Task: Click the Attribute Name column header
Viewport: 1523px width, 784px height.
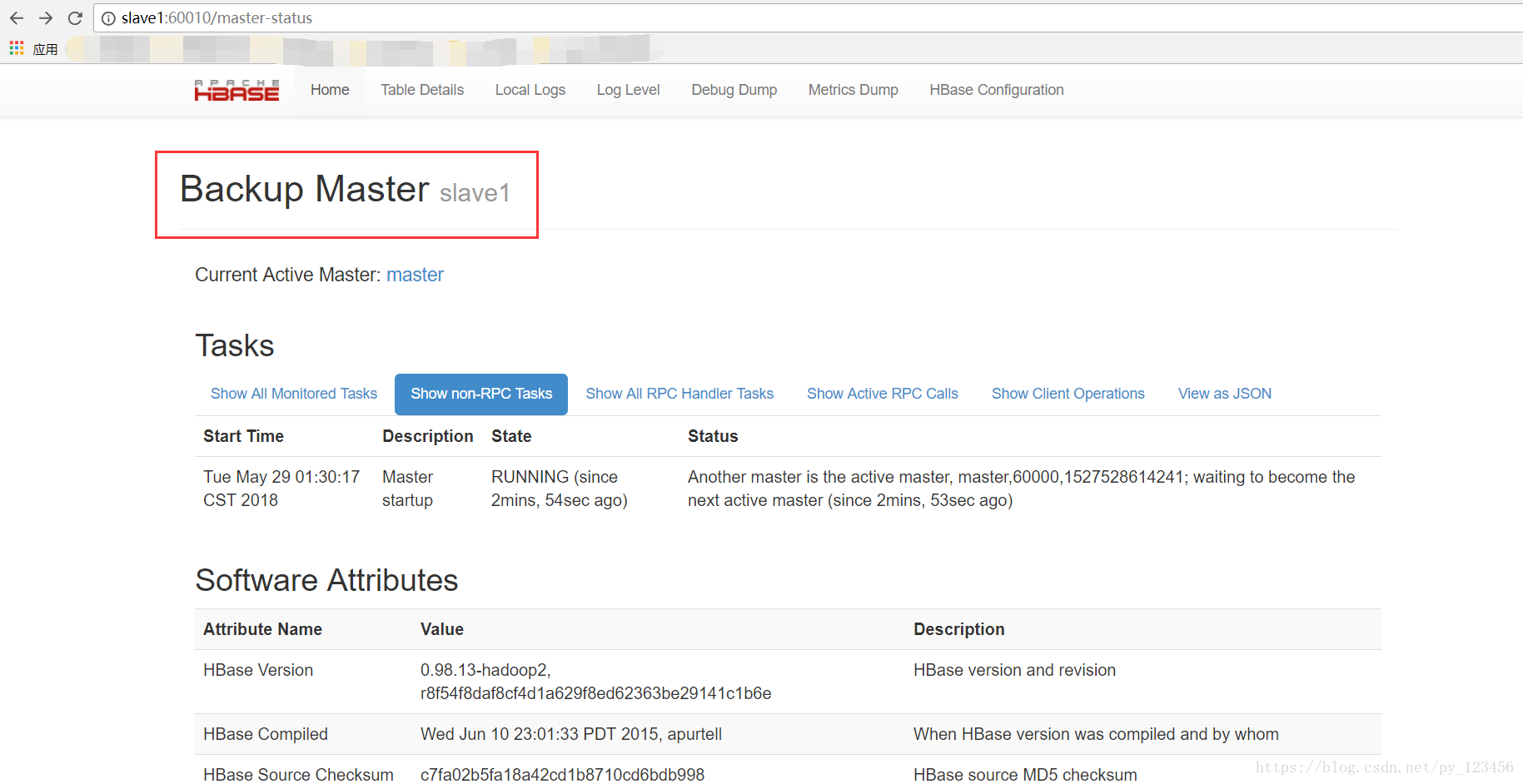Action: [262, 629]
